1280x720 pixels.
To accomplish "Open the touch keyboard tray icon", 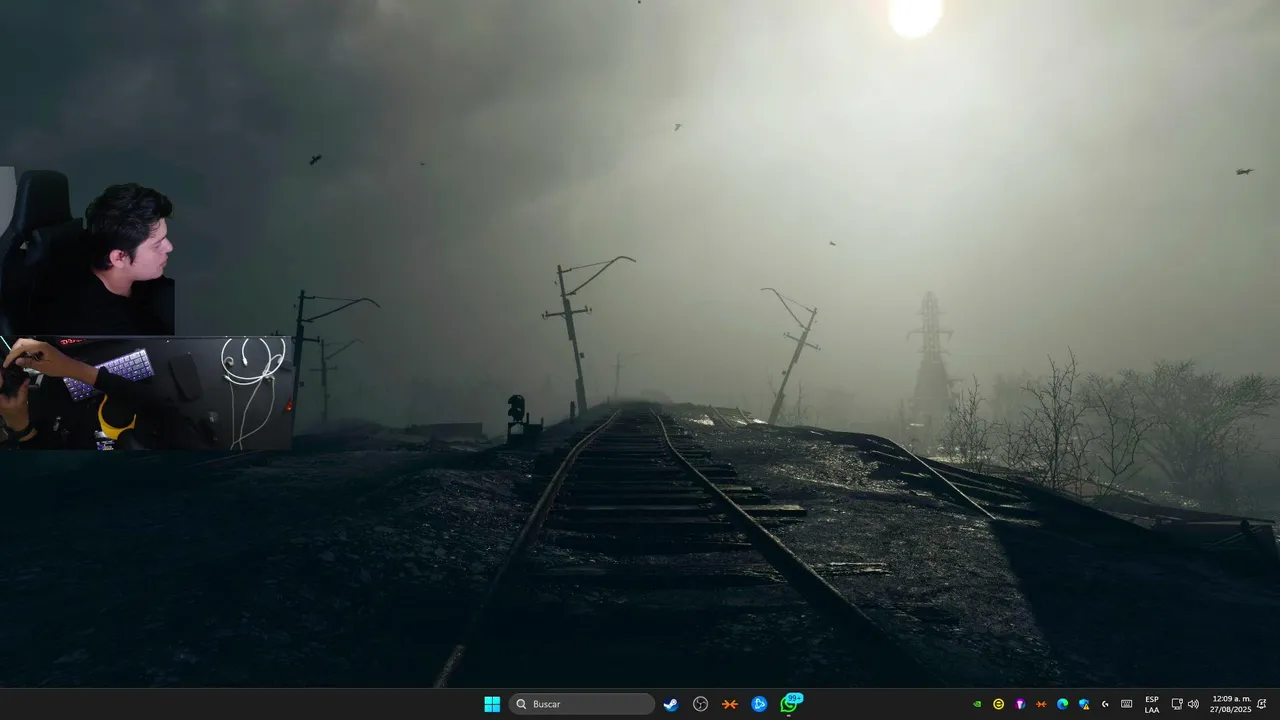I will pyautogui.click(x=1127, y=704).
